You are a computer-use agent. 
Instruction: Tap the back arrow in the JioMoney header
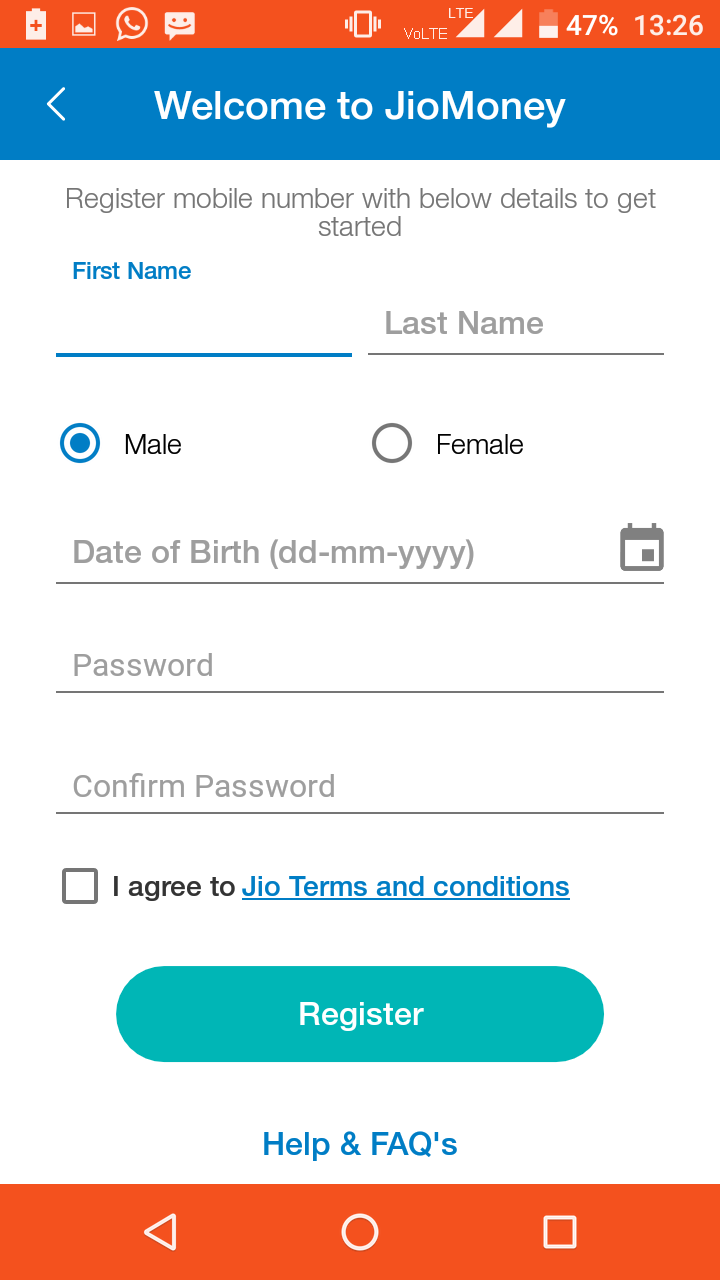[x=55, y=103]
